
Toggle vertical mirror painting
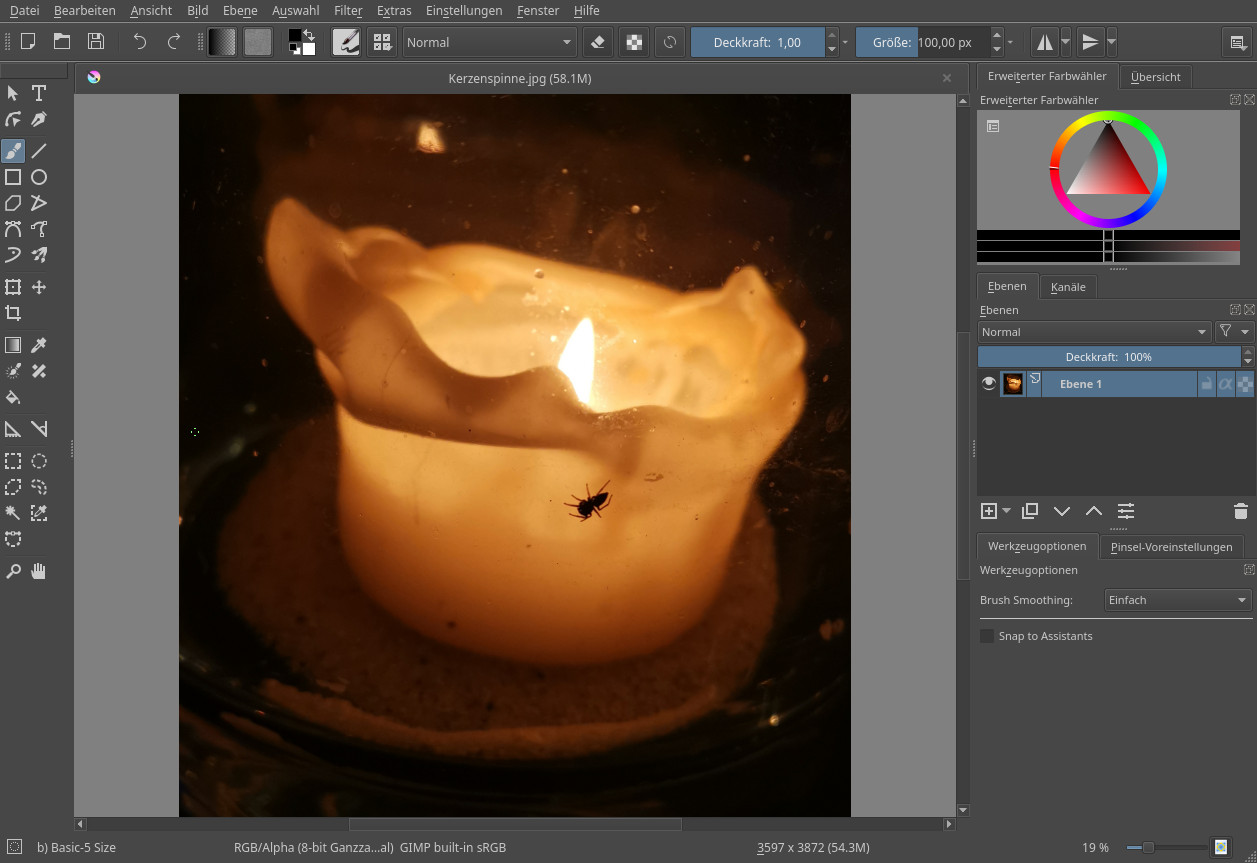pos(1090,42)
